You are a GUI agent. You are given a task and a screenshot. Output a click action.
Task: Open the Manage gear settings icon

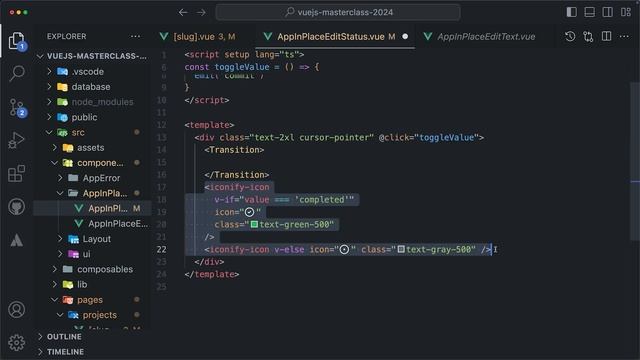click(16, 342)
